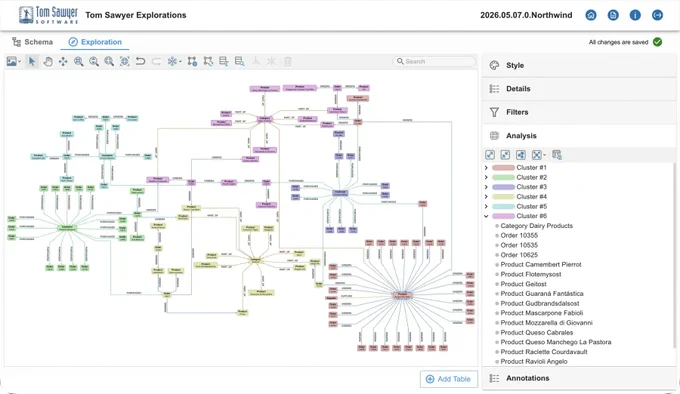Click the analysis results table icon

pos(557,155)
